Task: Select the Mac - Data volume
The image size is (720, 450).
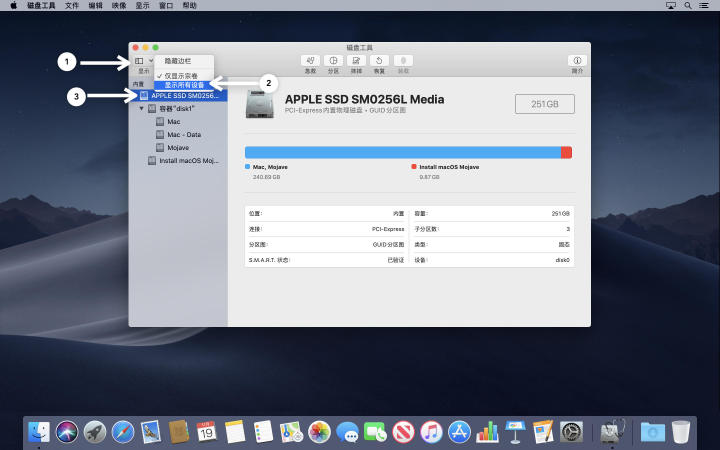Action: pyautogui.click(x=179, y=135)
